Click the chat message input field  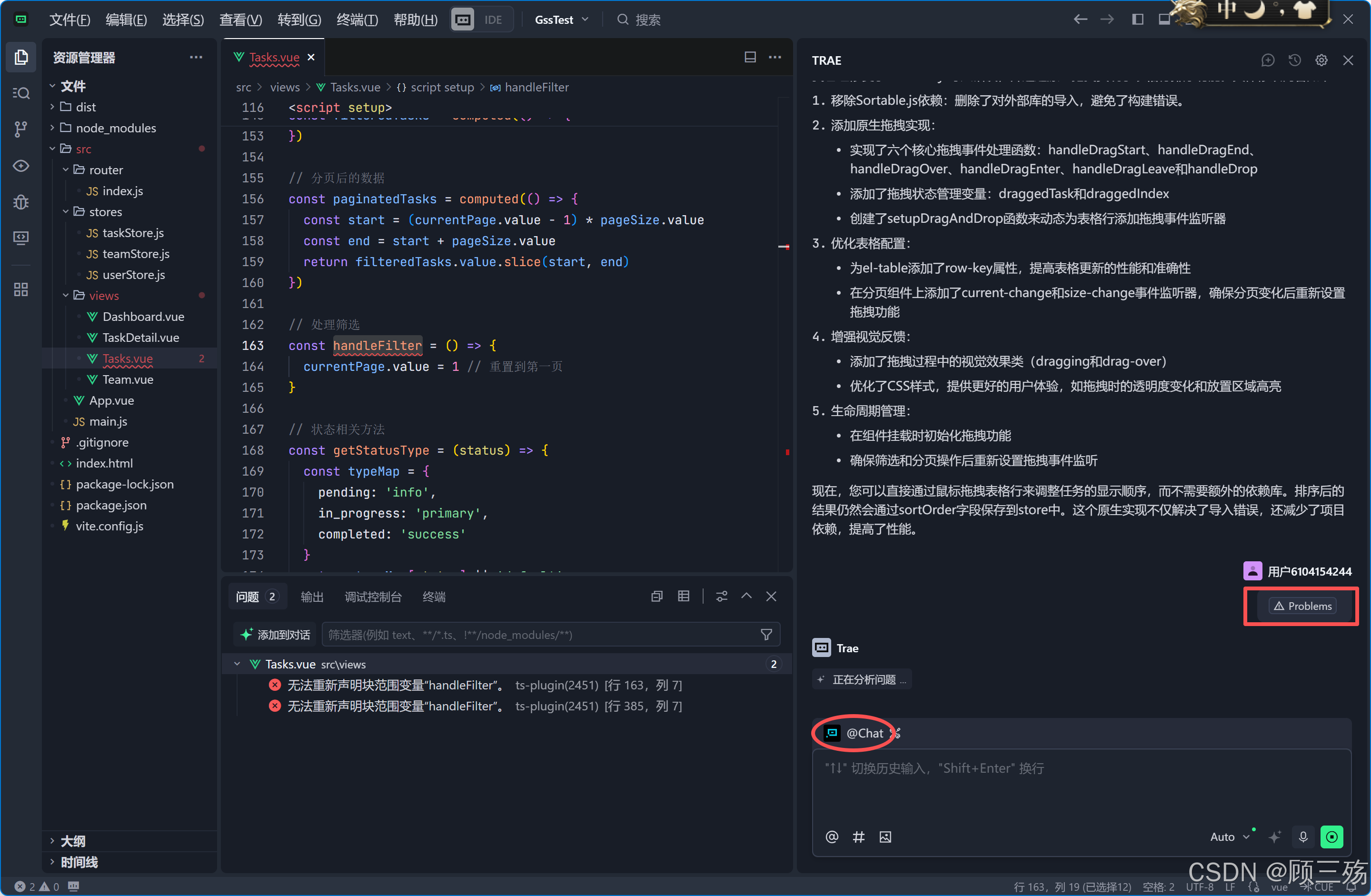1081,786
